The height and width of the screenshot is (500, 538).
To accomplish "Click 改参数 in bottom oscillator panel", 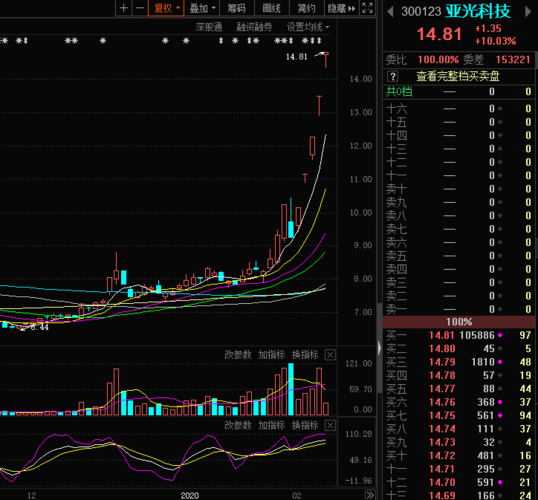I will tap(238, 426).
